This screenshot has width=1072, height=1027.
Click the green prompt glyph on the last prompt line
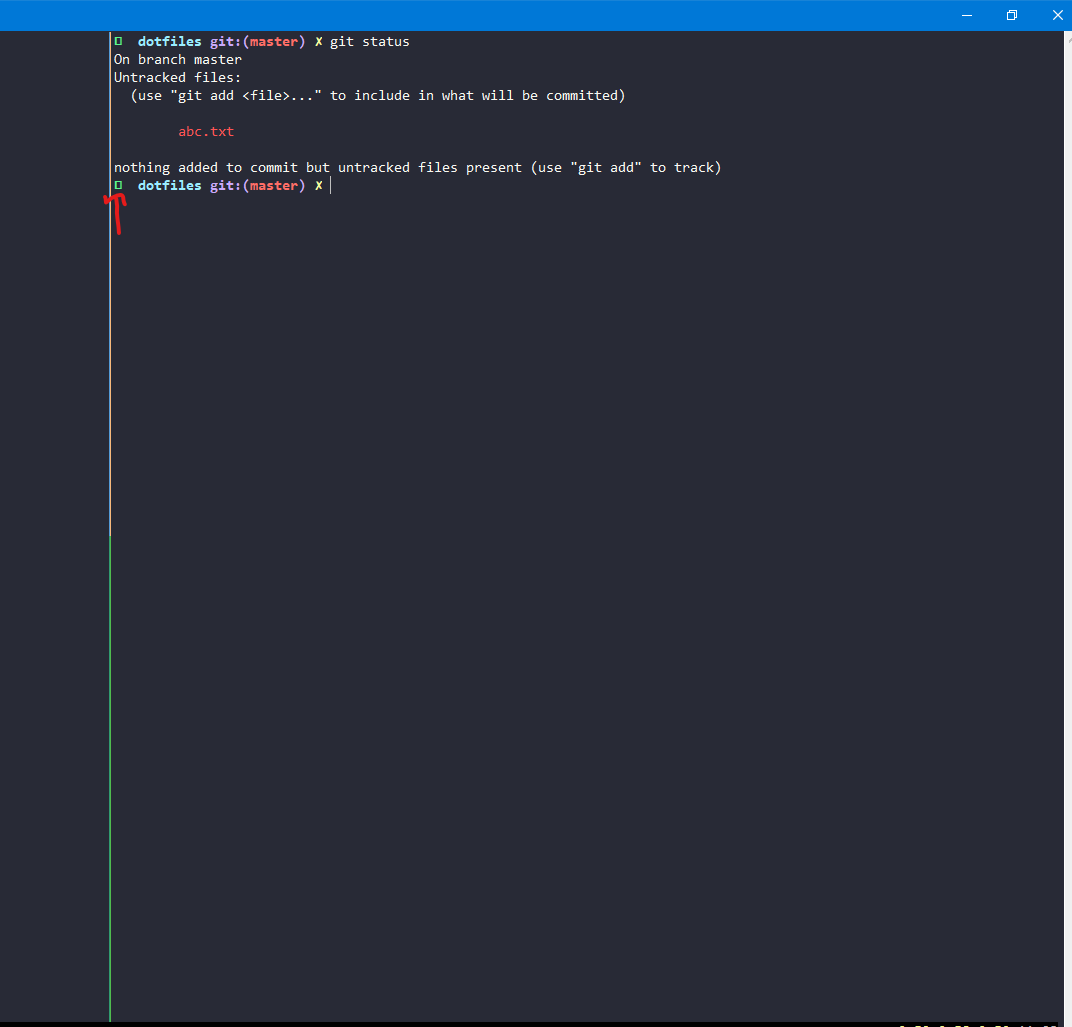coord(118,185)
